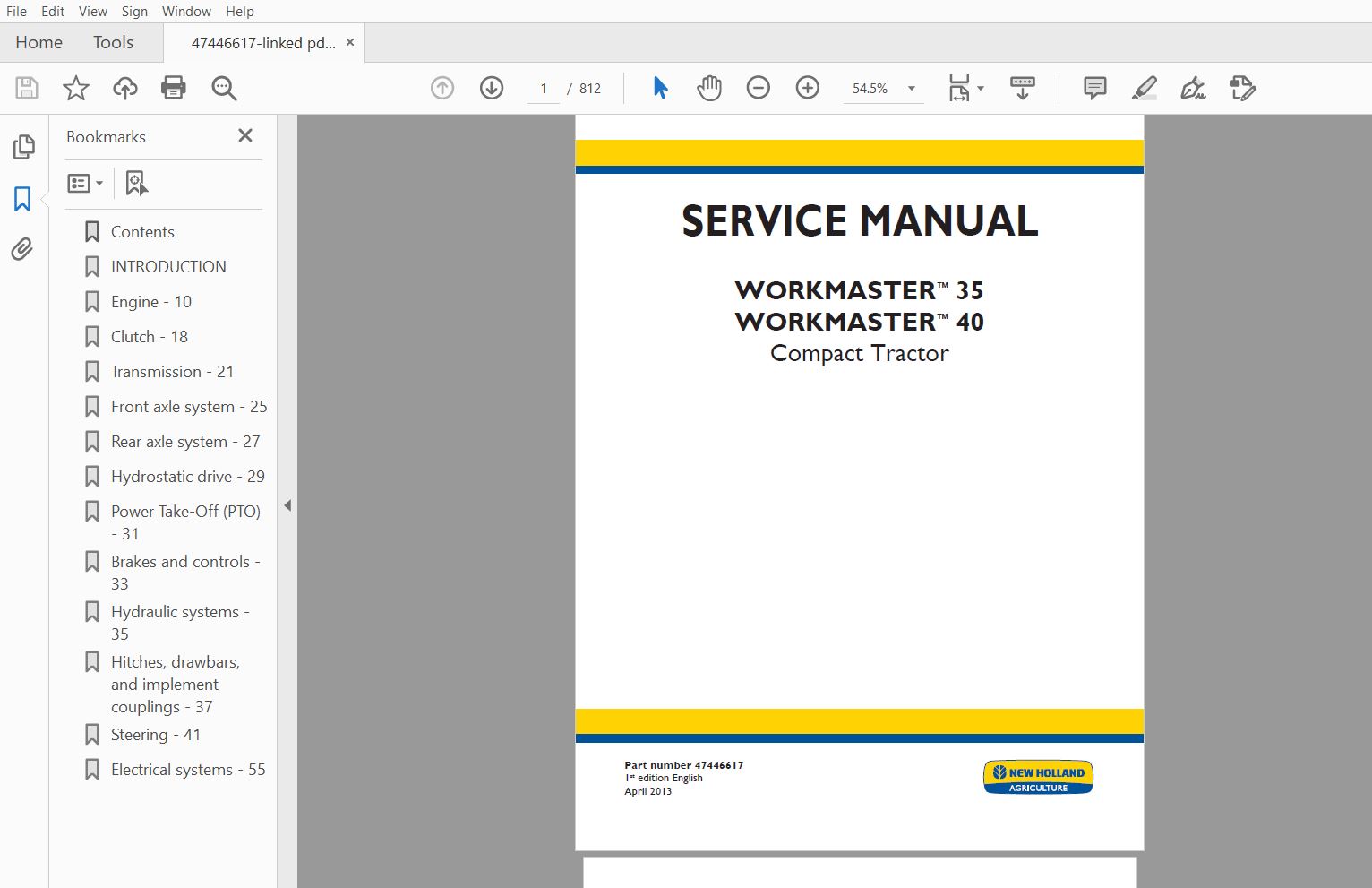The image size is (1372, 888).
Task: Open the INTRODUCTION bookmark
Action: click(168, 266)
